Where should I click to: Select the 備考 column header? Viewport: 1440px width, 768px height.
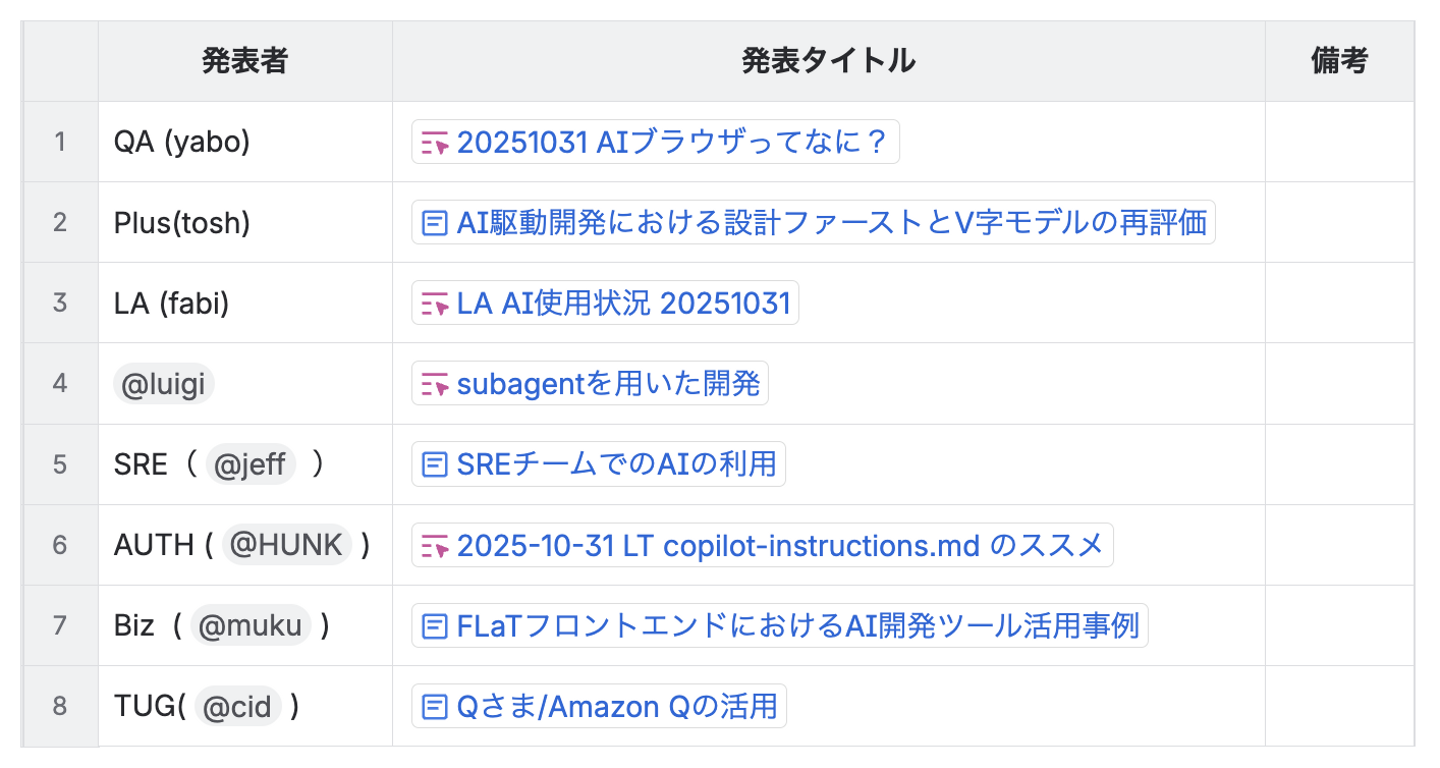pyautogui.click(x=1339, y=62)
